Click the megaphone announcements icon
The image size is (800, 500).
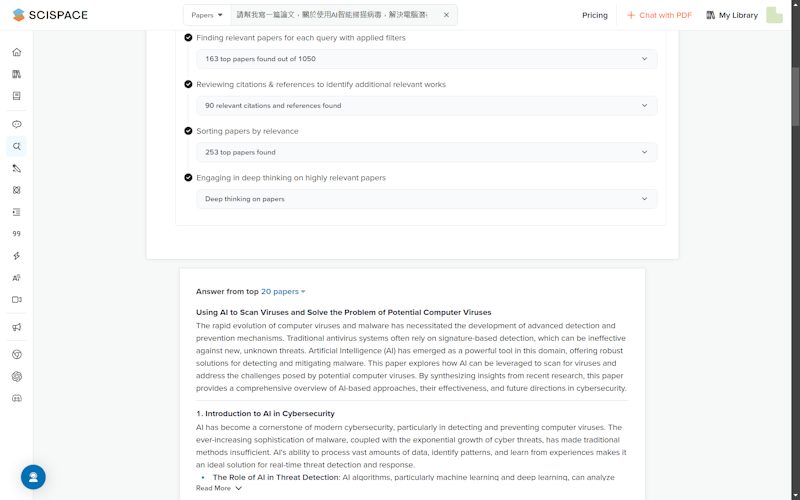click(x=16, y=327)
